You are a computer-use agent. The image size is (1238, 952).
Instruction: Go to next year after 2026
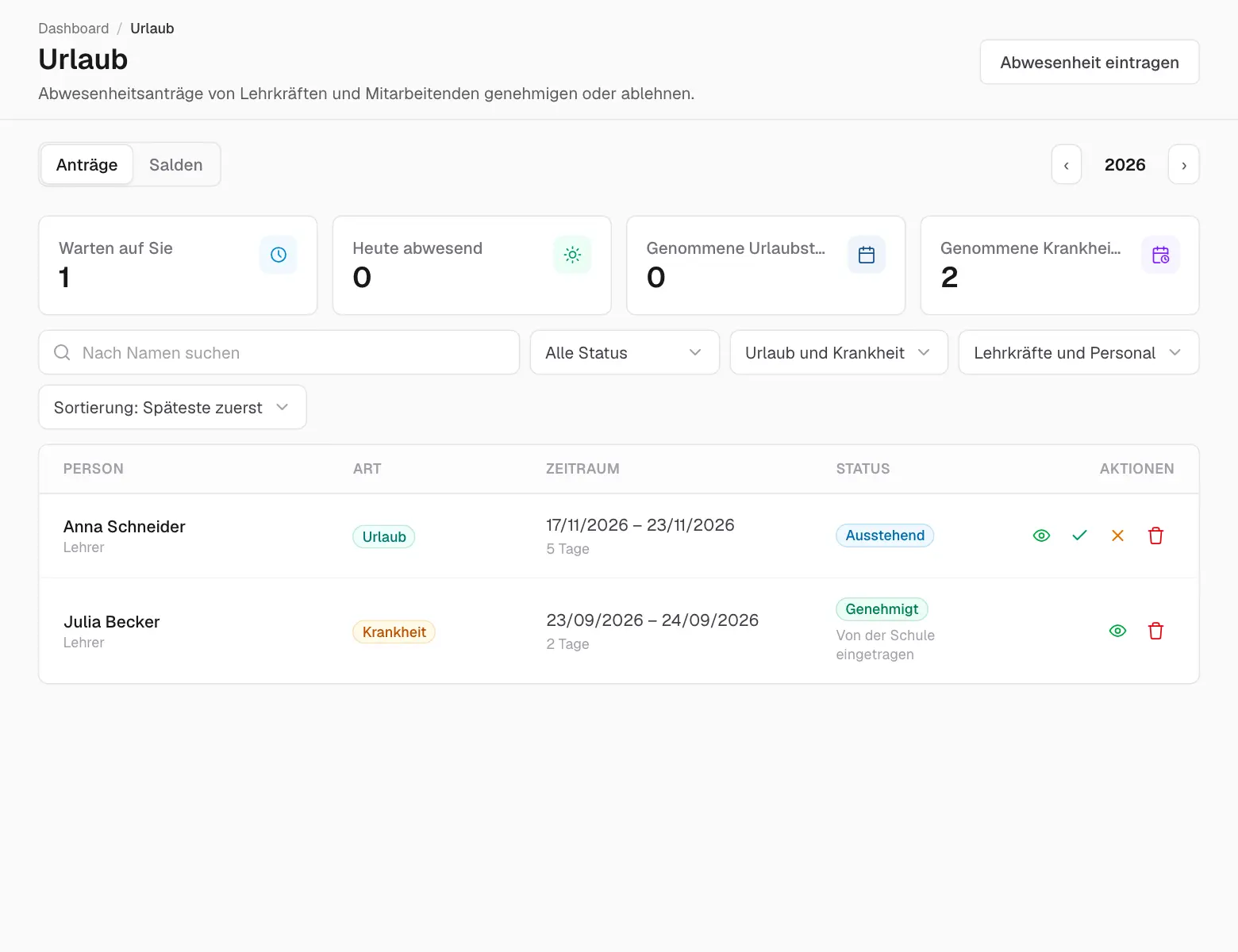pos(1184,165)
